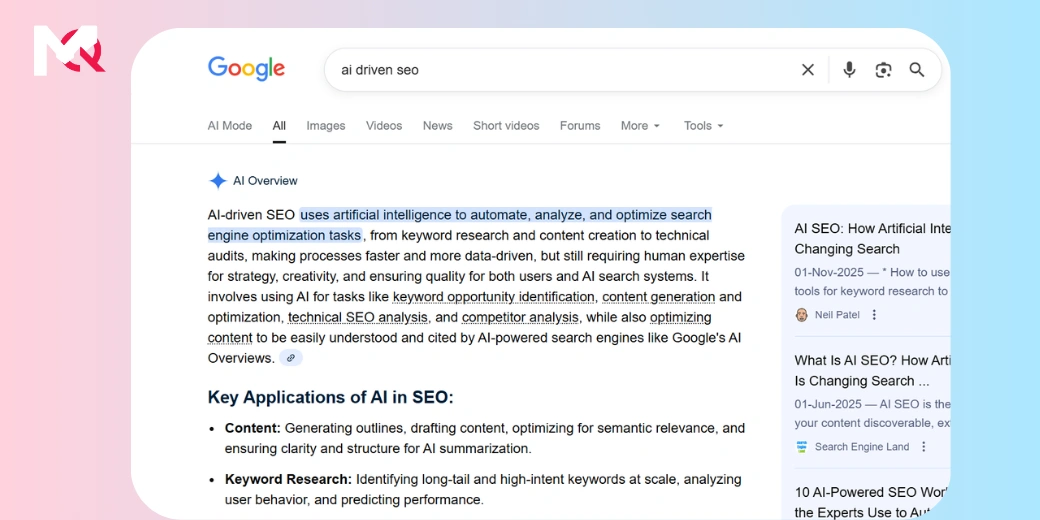Click the Neil Patel avatar icon
The height and width of the screenshot is (520, 1040).
click(801, 314)
